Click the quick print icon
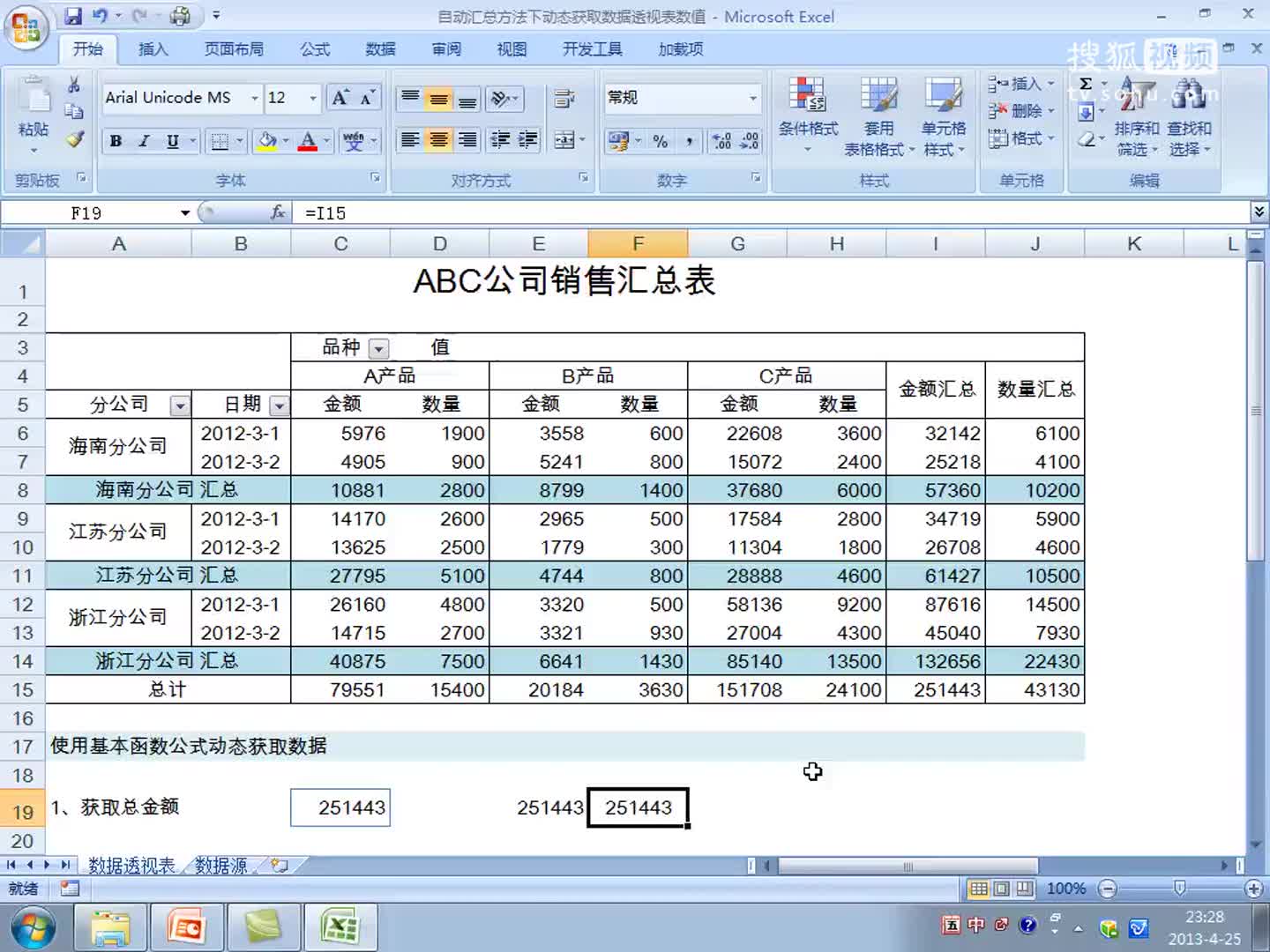The image size is (1270, 952). point(180,16)
